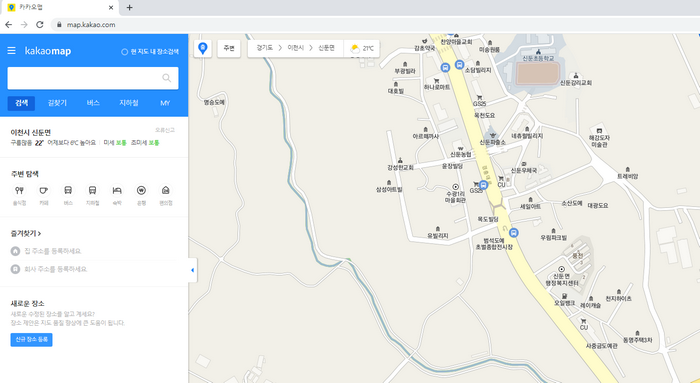The width and height of the screenshot is (700, 383).
Task: Select the 카카오맵 browser tab
Action: coord(60,8)
